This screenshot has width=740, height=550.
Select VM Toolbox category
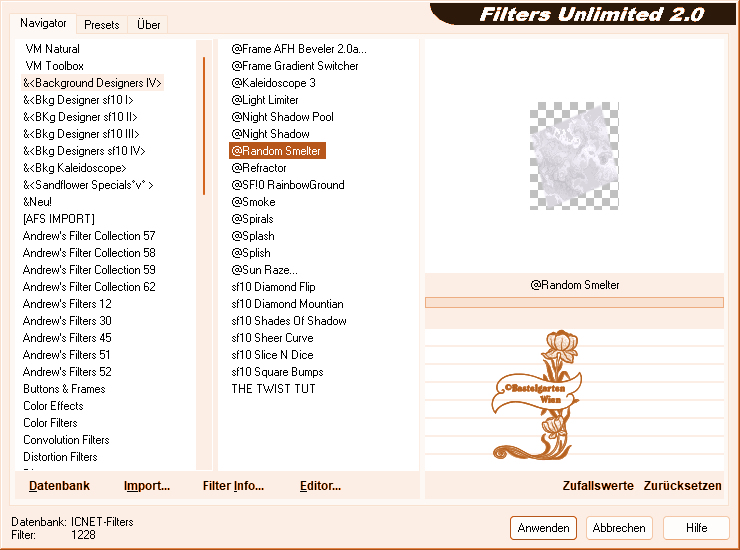pyautogui.click(x=54, y=66)
